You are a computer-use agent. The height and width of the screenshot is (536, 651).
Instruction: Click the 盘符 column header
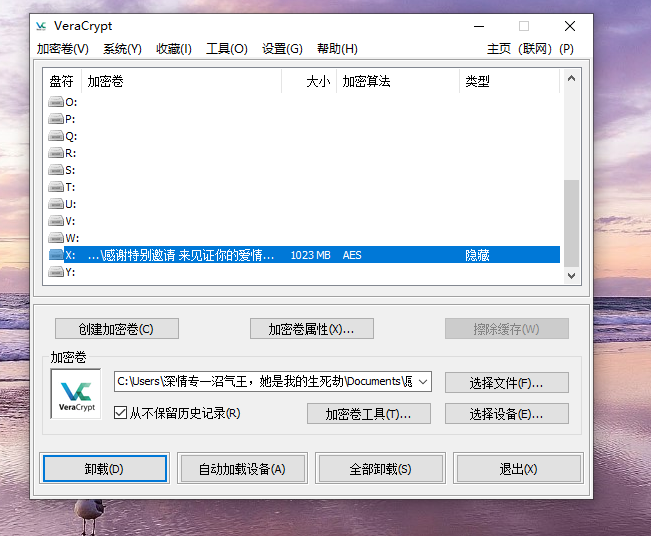(62, 81)
